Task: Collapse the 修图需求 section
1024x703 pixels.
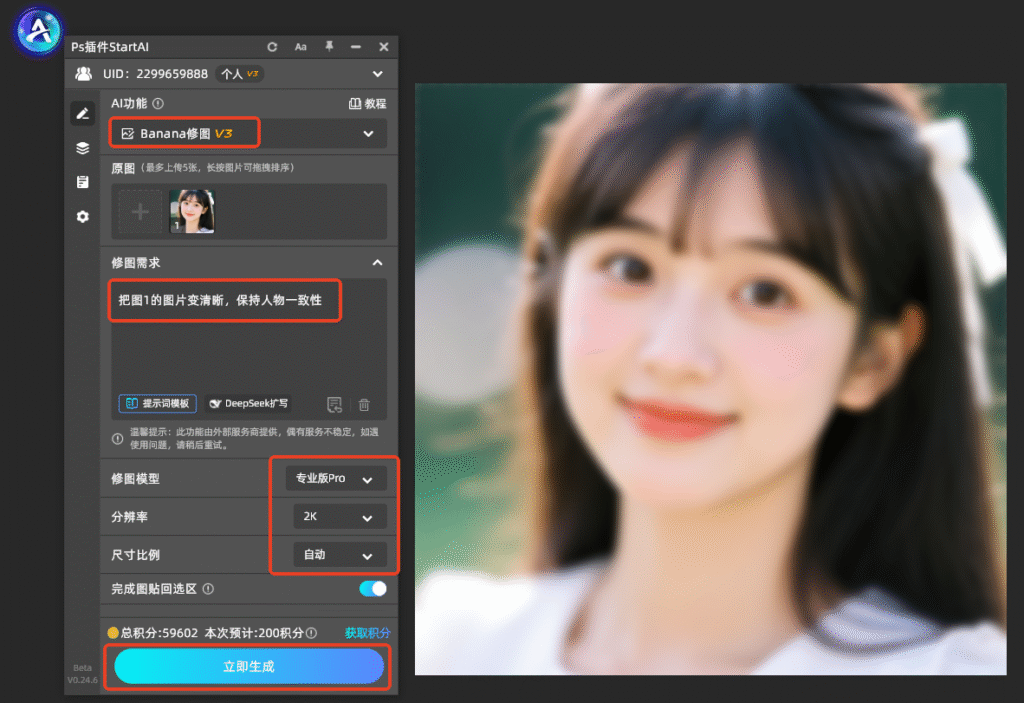Action: [377, 263]
